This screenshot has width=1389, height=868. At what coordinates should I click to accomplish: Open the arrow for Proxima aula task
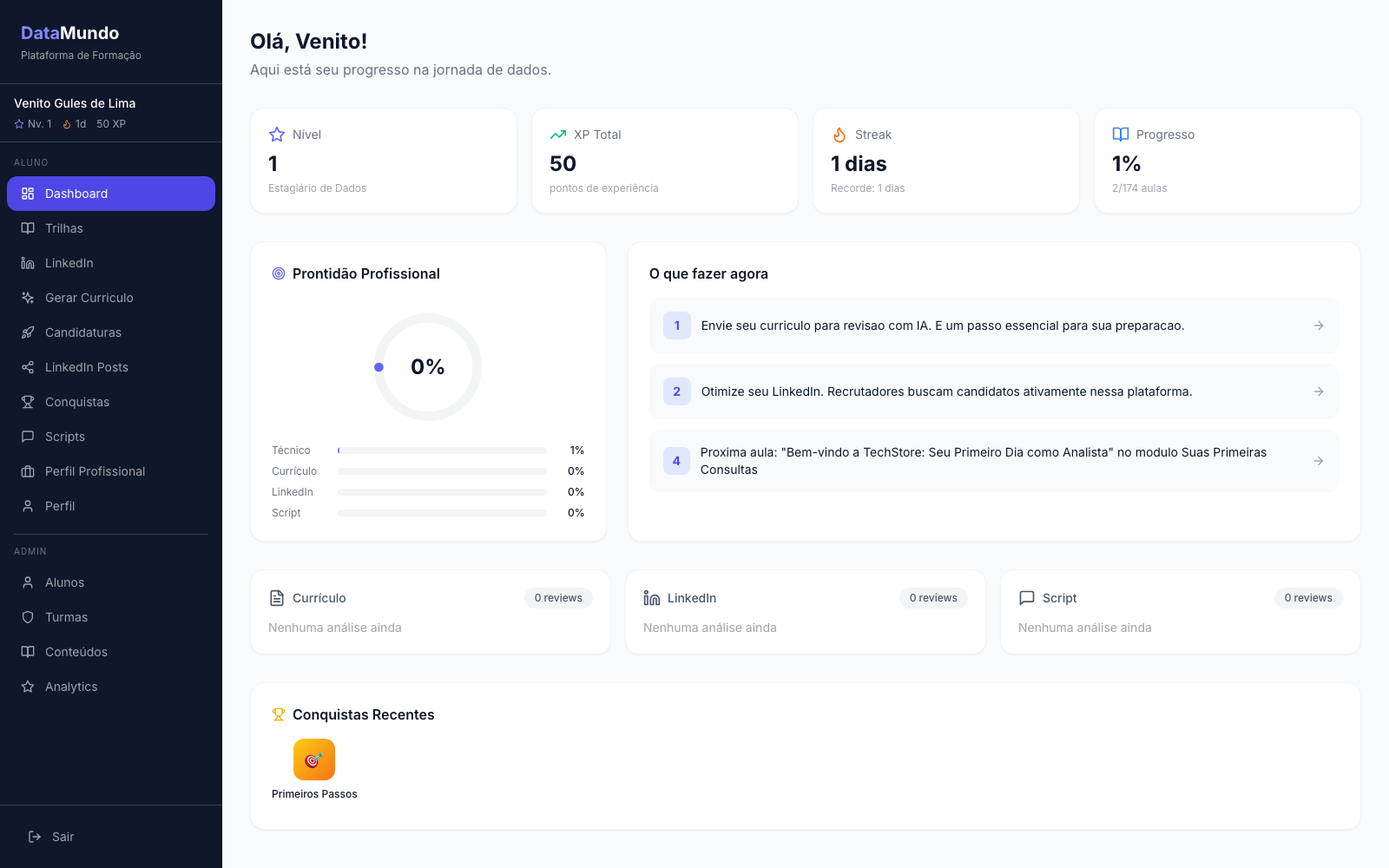pos(1319,461)
